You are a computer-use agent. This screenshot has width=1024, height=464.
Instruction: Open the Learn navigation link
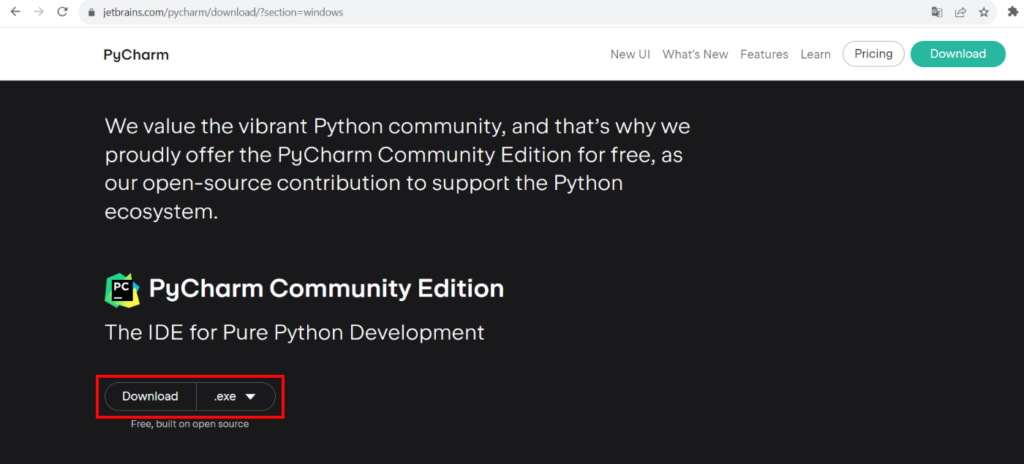[x=815, y=54]
